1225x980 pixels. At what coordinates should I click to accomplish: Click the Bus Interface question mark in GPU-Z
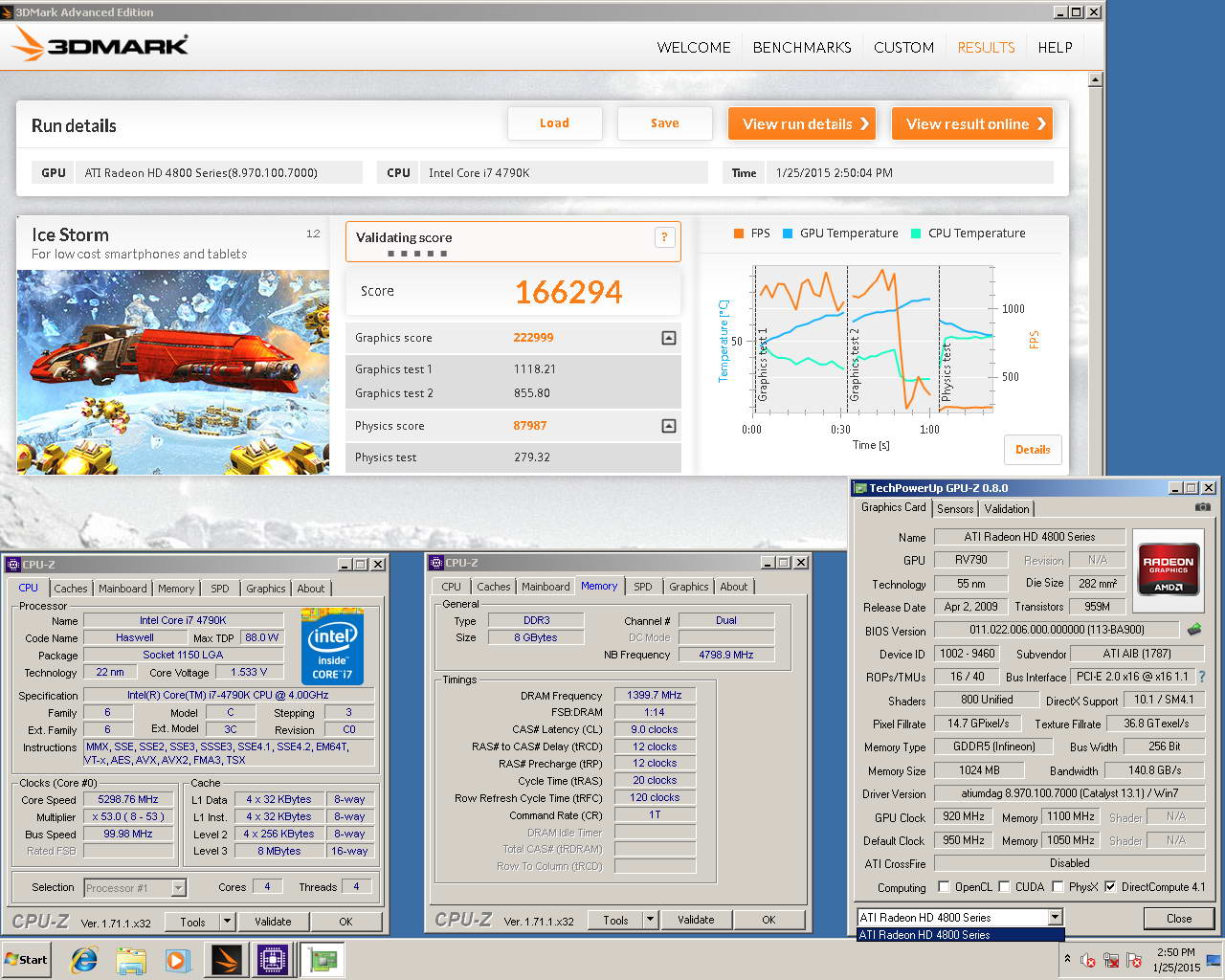1202,677
